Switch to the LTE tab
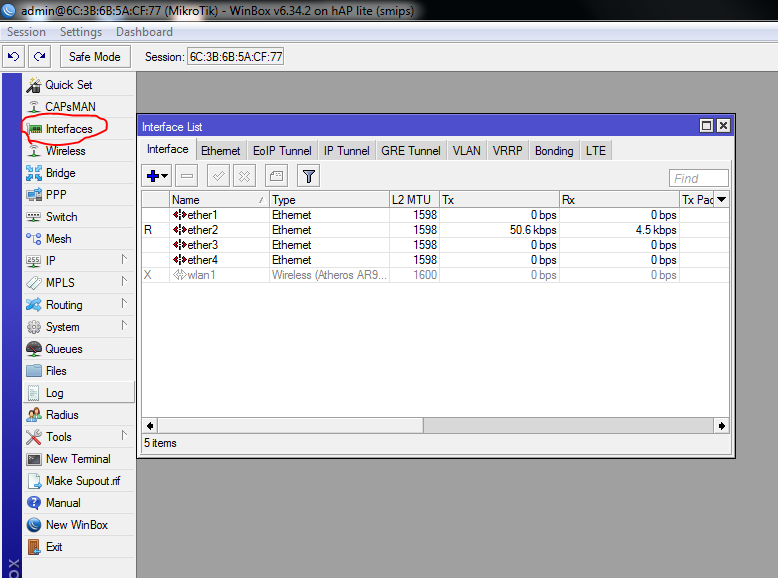Viewport: 778px width, 578px height. coord(596,151)
